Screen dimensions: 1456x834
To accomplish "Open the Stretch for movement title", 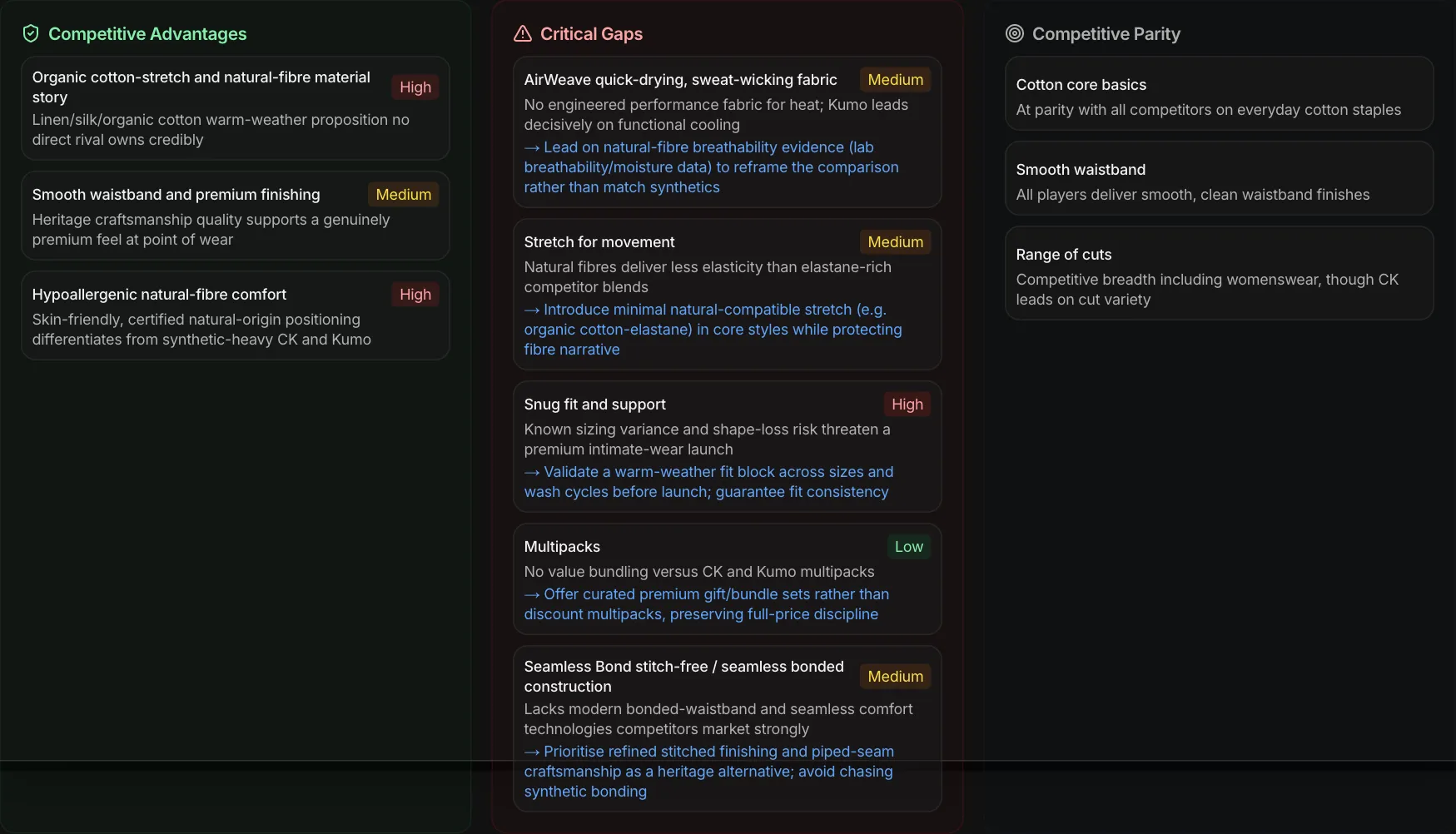I will coord(599,242).
